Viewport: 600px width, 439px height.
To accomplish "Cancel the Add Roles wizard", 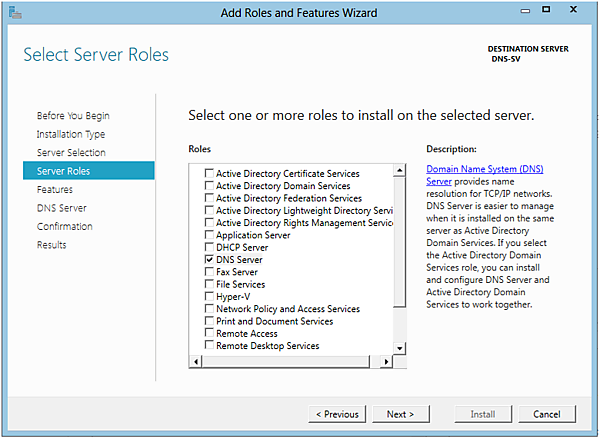I will (x=547, y=414).
